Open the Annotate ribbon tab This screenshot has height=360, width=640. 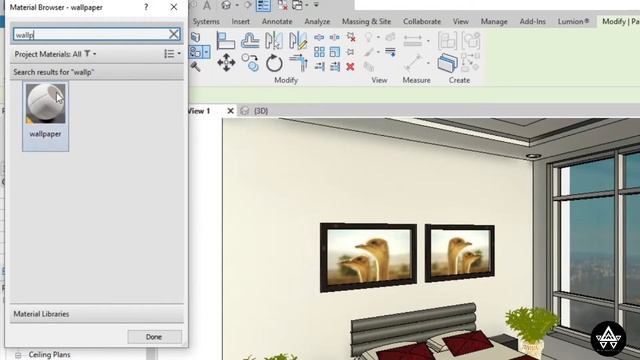pos(277,21)
